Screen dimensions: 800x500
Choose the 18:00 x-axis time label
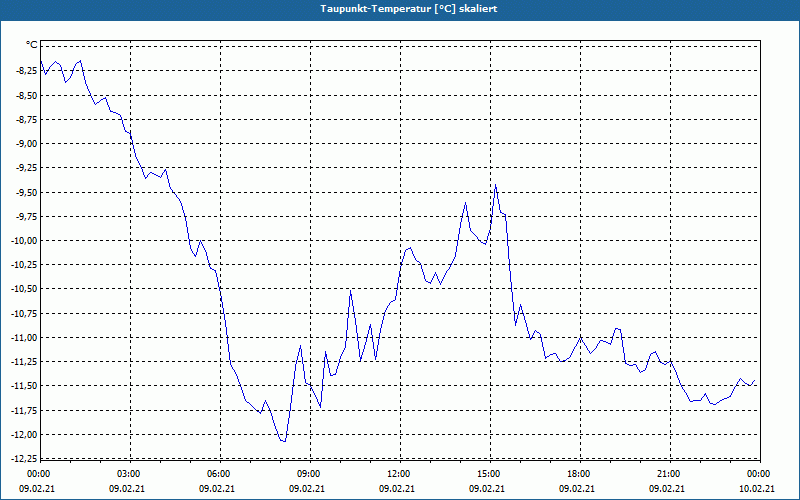point(580,474)
